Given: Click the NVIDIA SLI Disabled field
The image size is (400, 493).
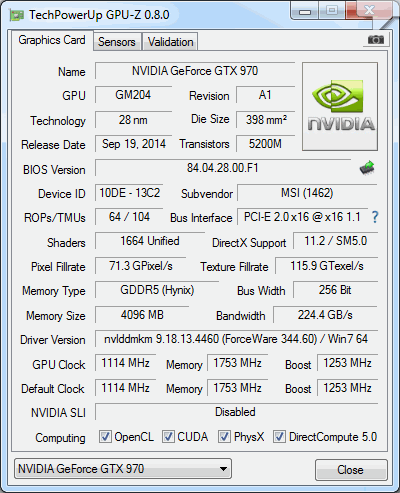Looking at the screenshot, I should 236,412.
